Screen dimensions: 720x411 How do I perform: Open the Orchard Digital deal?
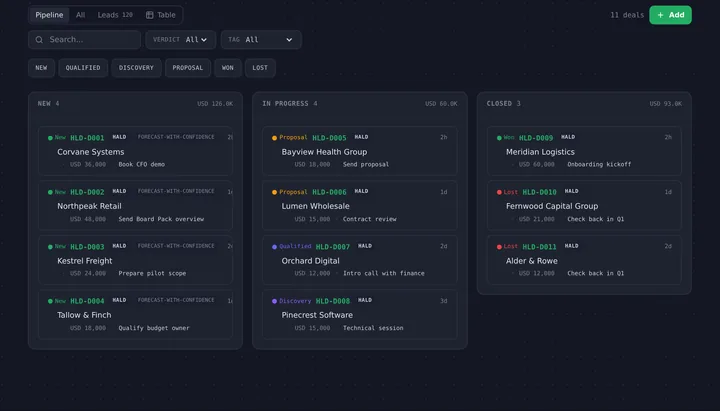tap(360, 259)
